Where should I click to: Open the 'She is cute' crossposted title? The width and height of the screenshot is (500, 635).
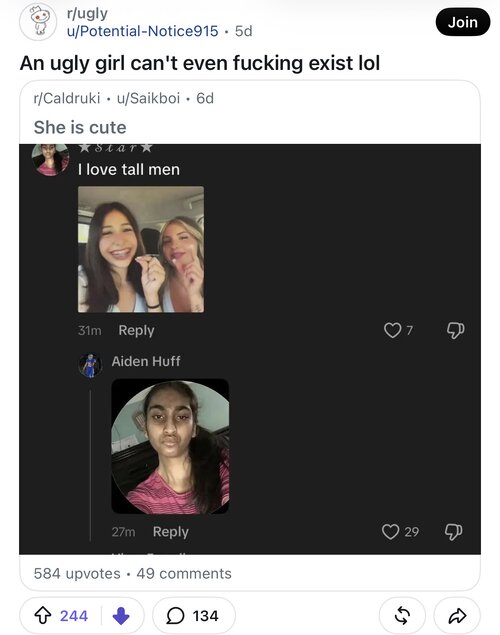[x=80, y=127]
